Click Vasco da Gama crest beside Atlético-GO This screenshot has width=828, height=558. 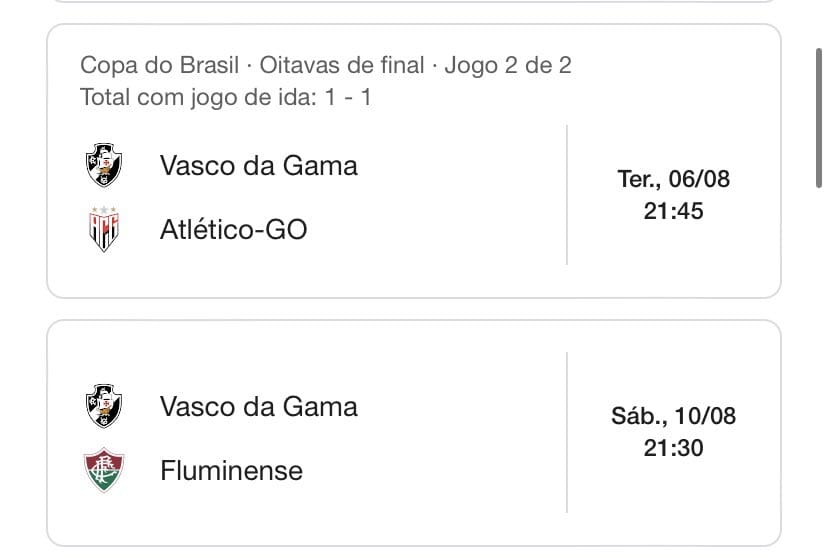pyautogui.click(x=104, y=165)
